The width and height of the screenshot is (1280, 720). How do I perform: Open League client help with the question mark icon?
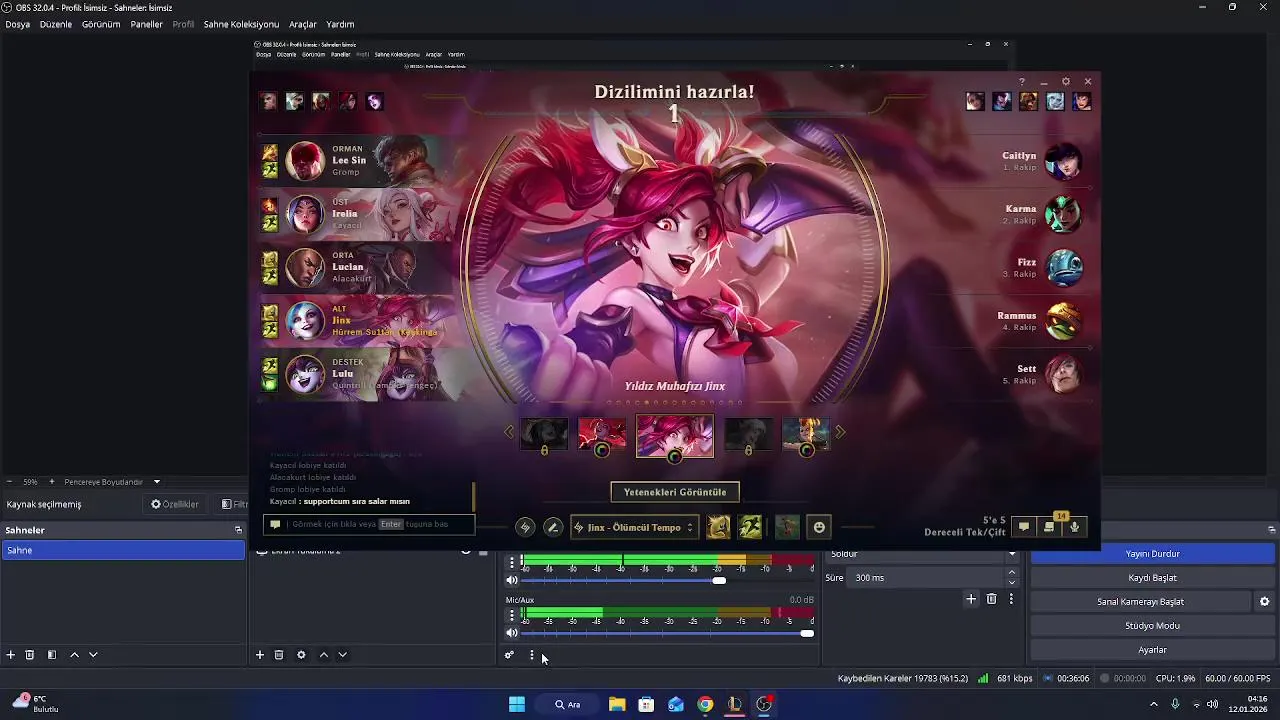click(1021, 81)
